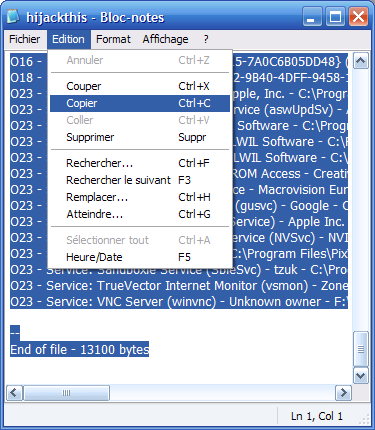Click greyed-out Coller entry

click(140, 120)
